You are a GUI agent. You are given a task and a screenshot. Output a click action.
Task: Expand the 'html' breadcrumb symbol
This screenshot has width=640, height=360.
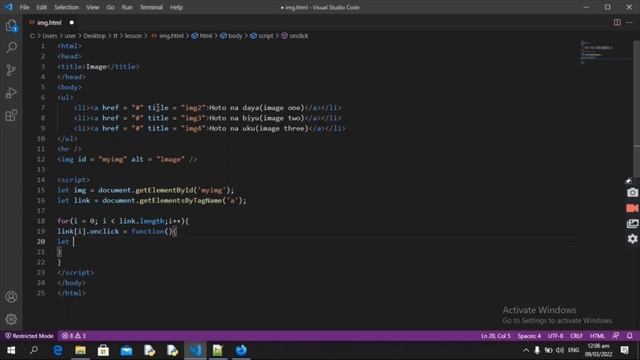point(202,36)
